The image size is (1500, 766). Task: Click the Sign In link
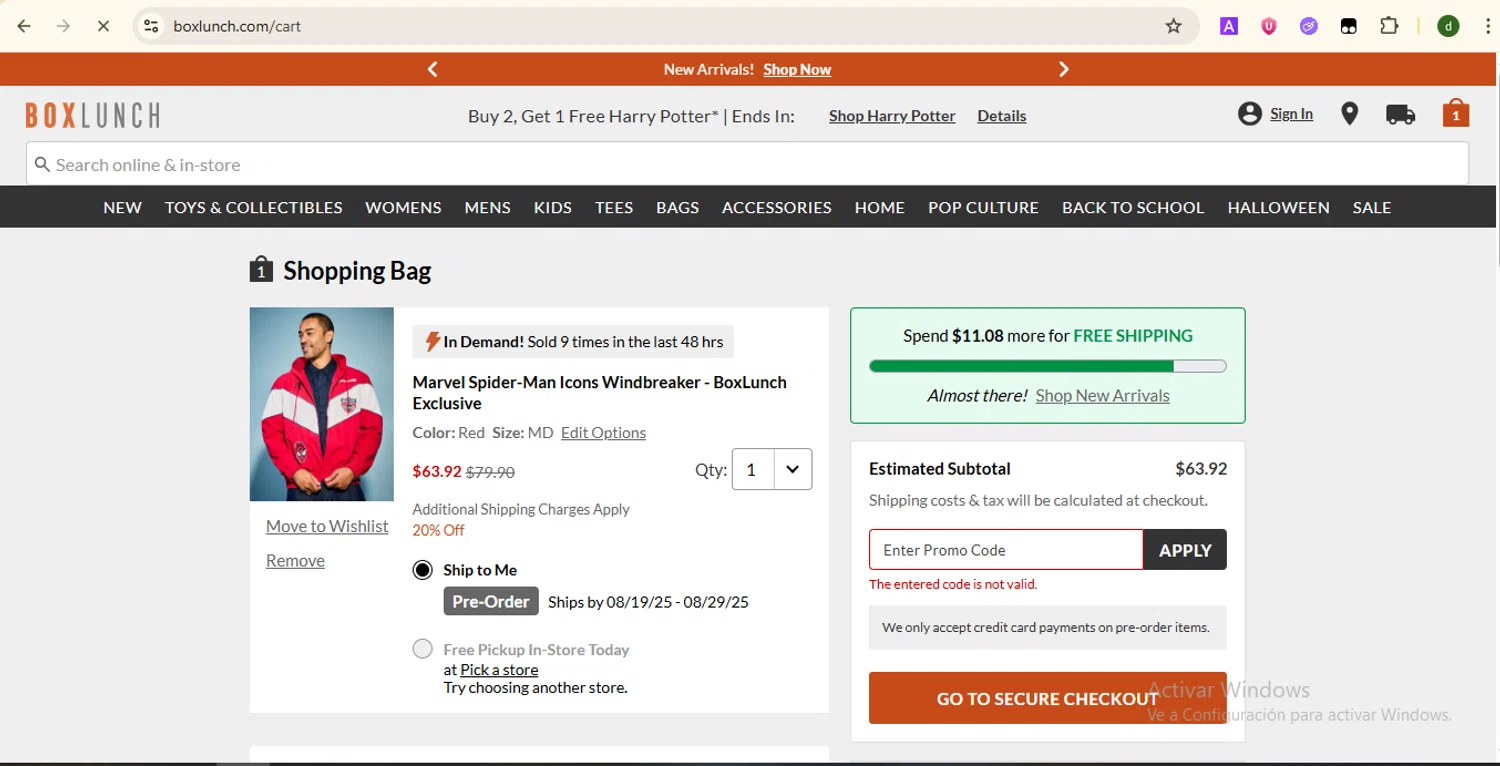click(x=1291, y=114)
